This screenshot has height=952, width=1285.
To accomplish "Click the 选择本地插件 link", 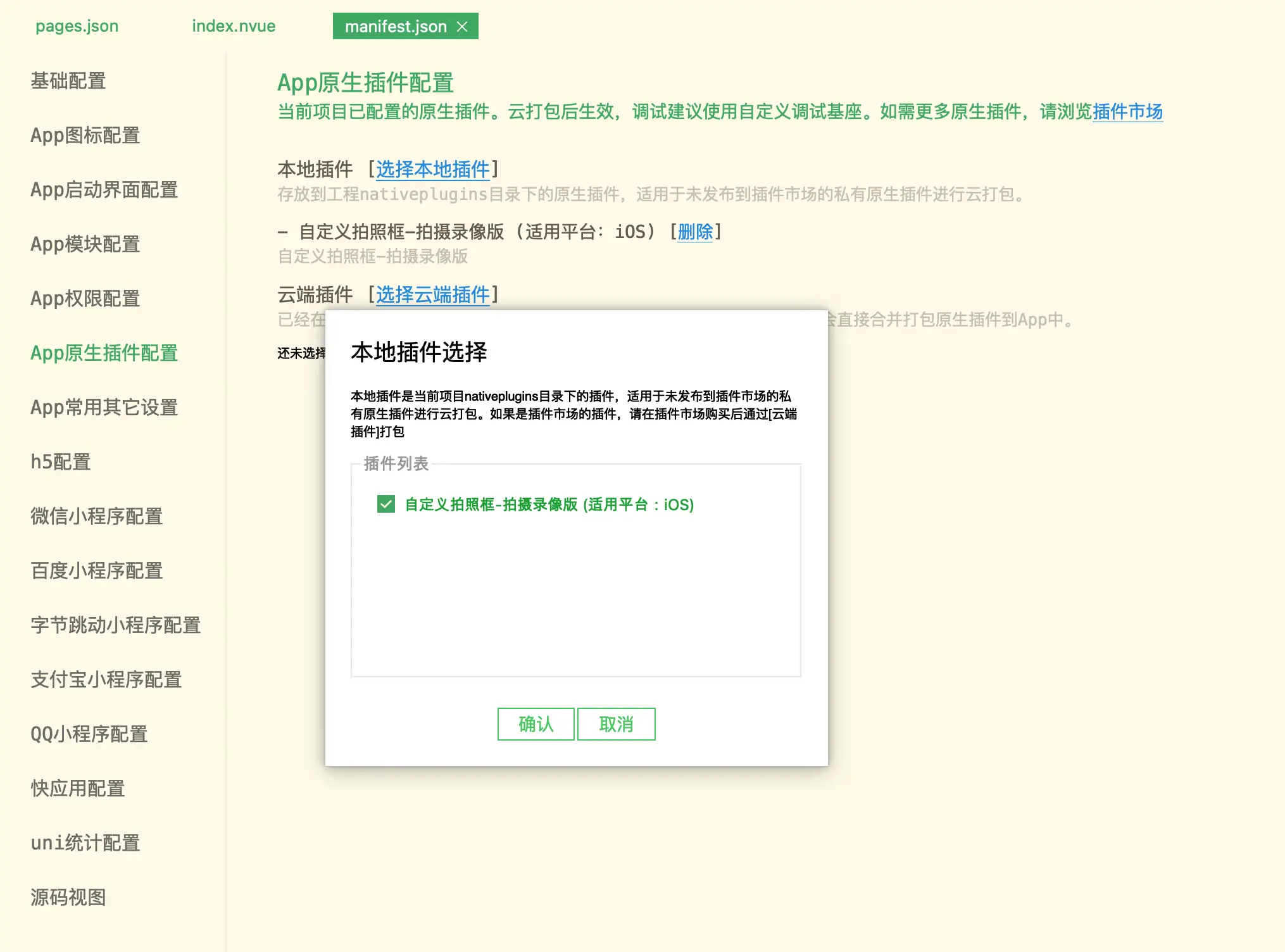I will (432, 169).
